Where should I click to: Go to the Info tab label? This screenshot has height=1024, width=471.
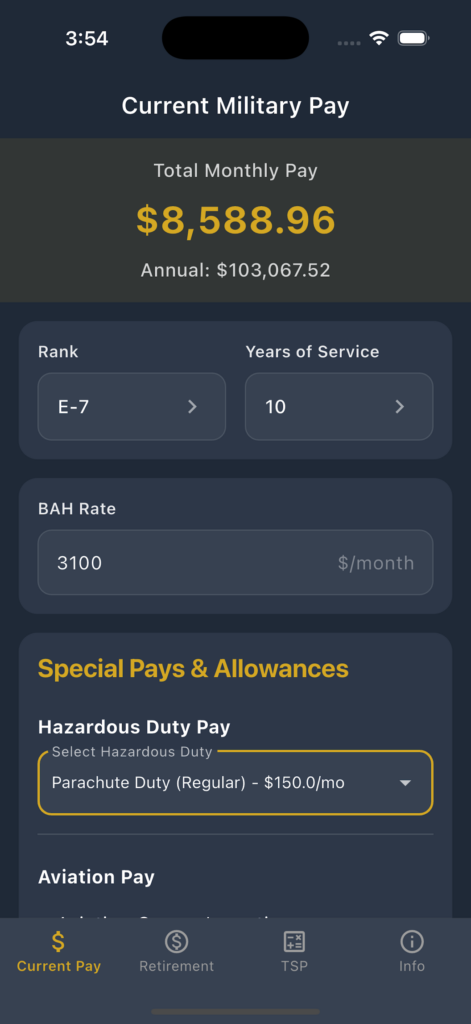click(412, 966)
